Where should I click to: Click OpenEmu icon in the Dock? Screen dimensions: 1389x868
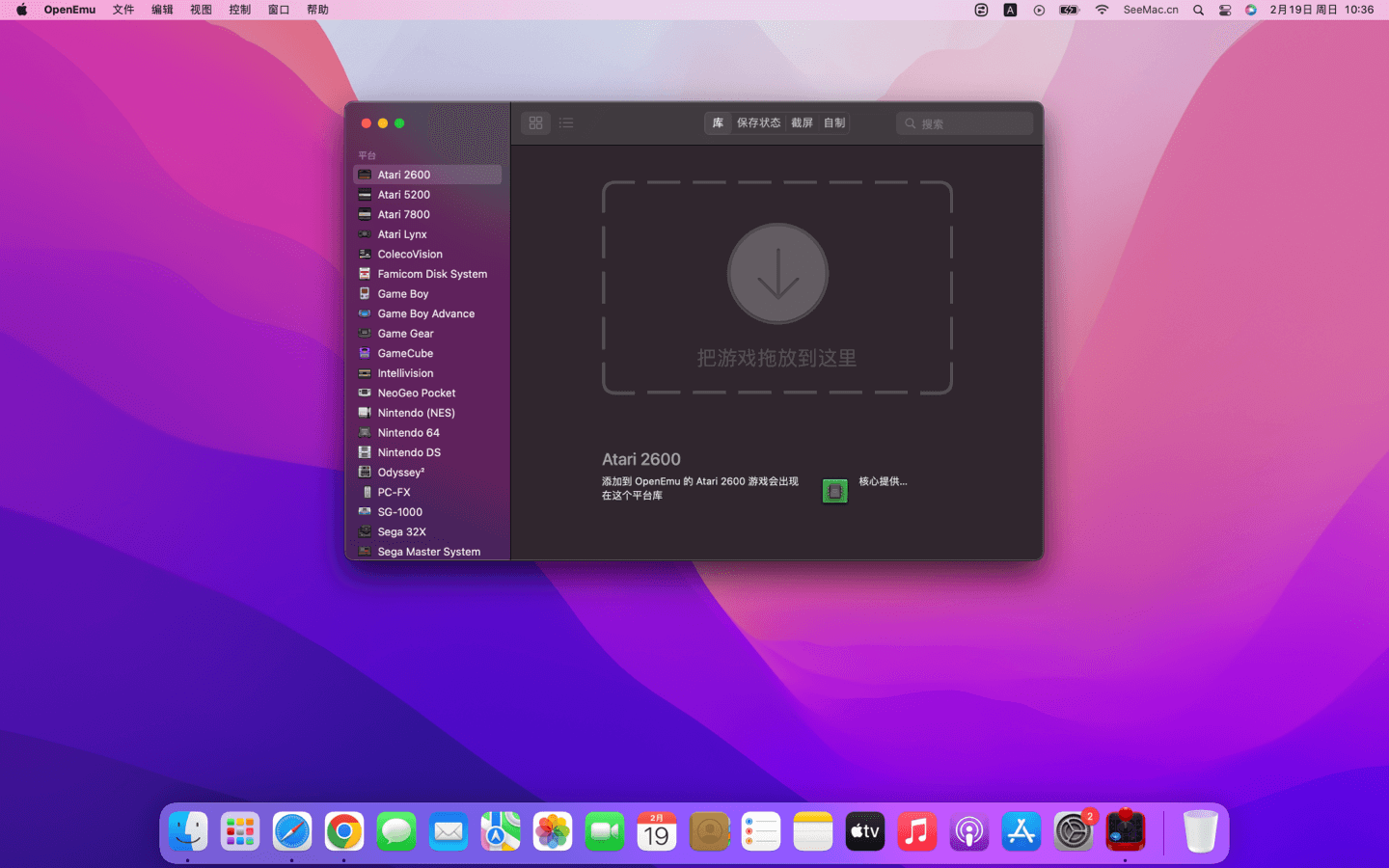click(1126, 831)
